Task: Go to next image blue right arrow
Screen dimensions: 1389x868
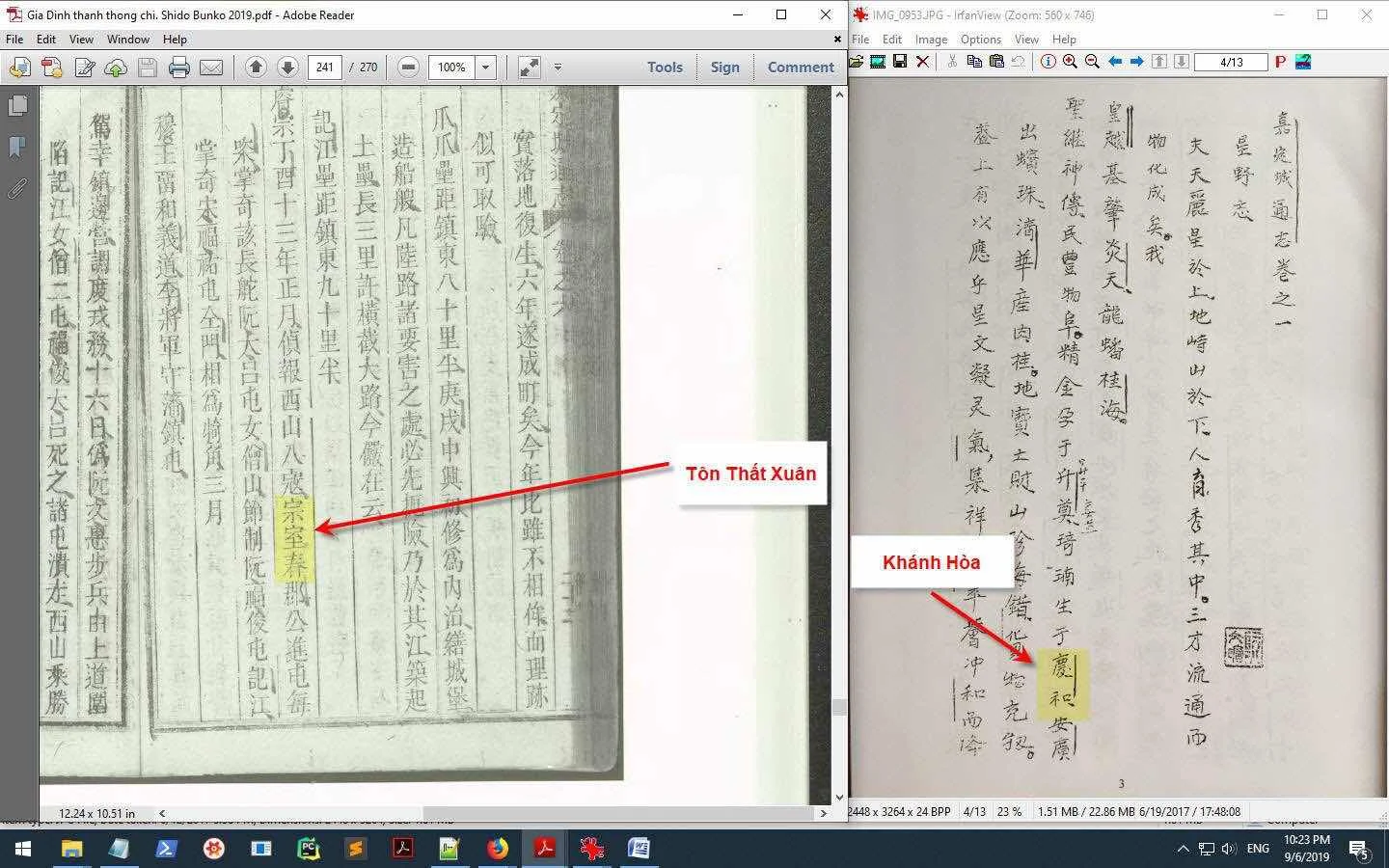Action: pos(1137,62)
